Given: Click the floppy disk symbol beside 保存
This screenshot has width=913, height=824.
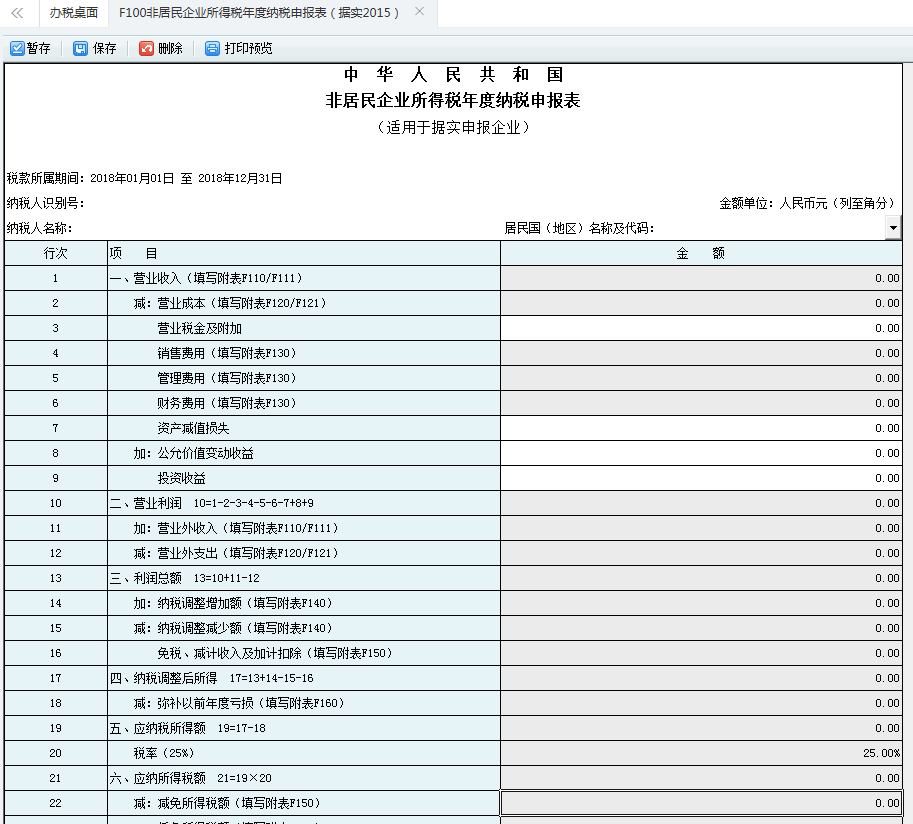Looking at the screenshot, I should point(79,47).
